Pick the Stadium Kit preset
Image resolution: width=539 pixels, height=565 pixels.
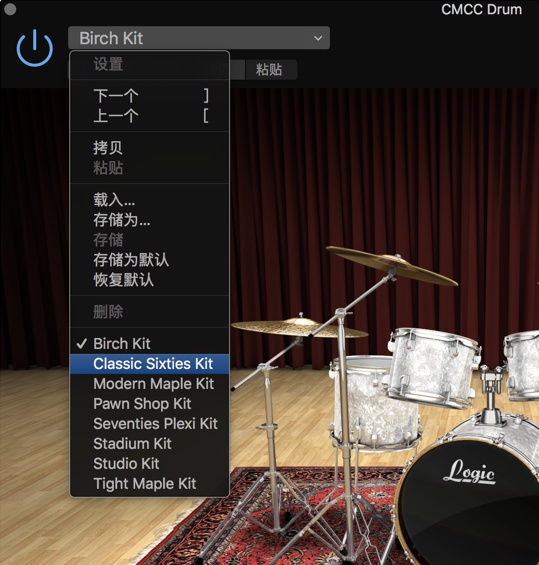pyautogui.click(x=150, y=444)
